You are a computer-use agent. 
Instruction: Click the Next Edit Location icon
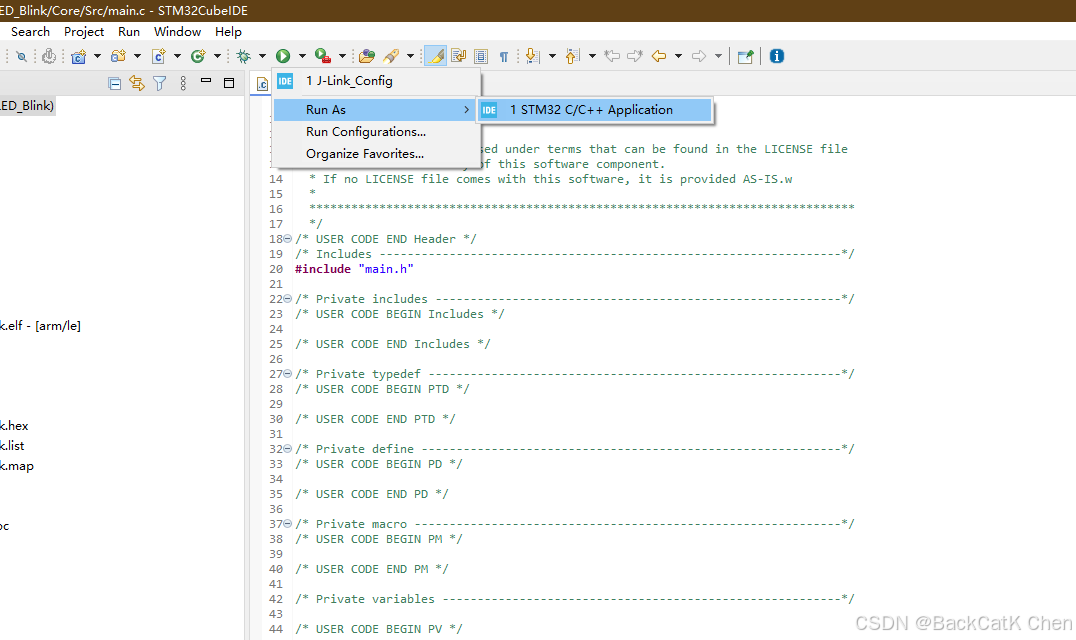[635, 56]
